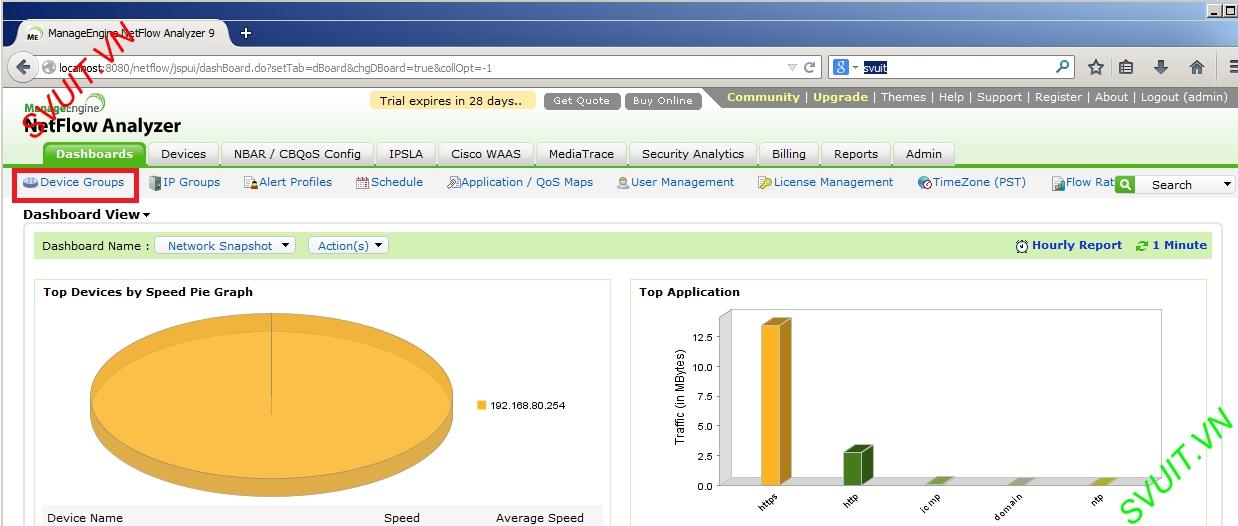Open a new browser tab with plus
1238x526 pixels.
246,33
